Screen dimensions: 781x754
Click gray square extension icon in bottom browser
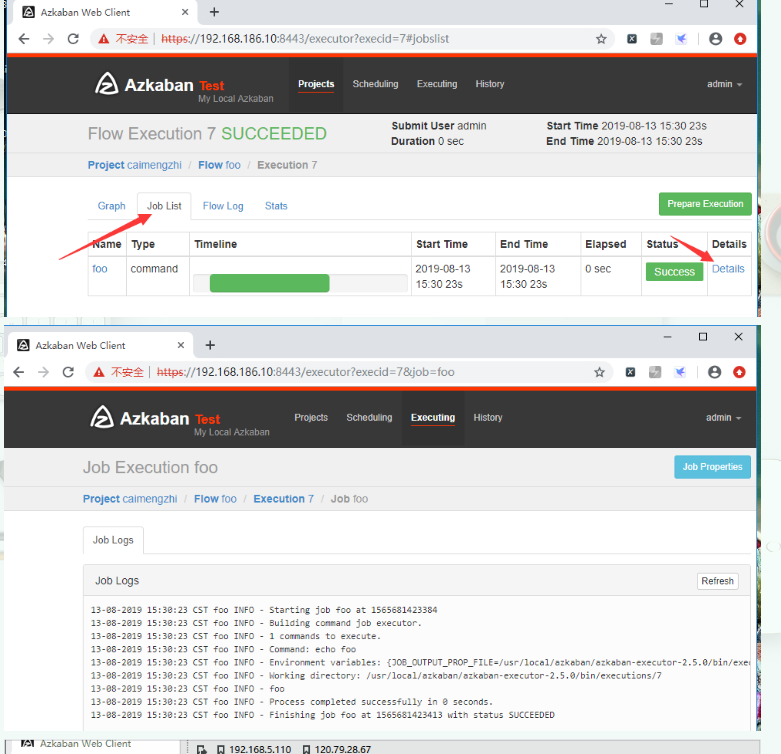pos(655,372)
